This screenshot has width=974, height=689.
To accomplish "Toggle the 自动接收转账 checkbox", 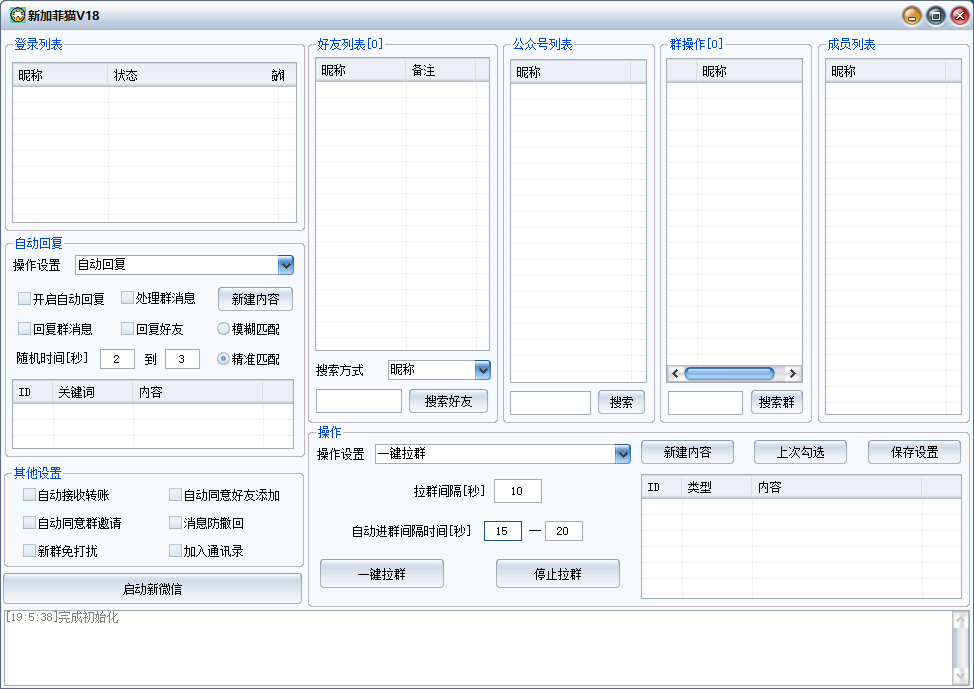I will 29,495.
